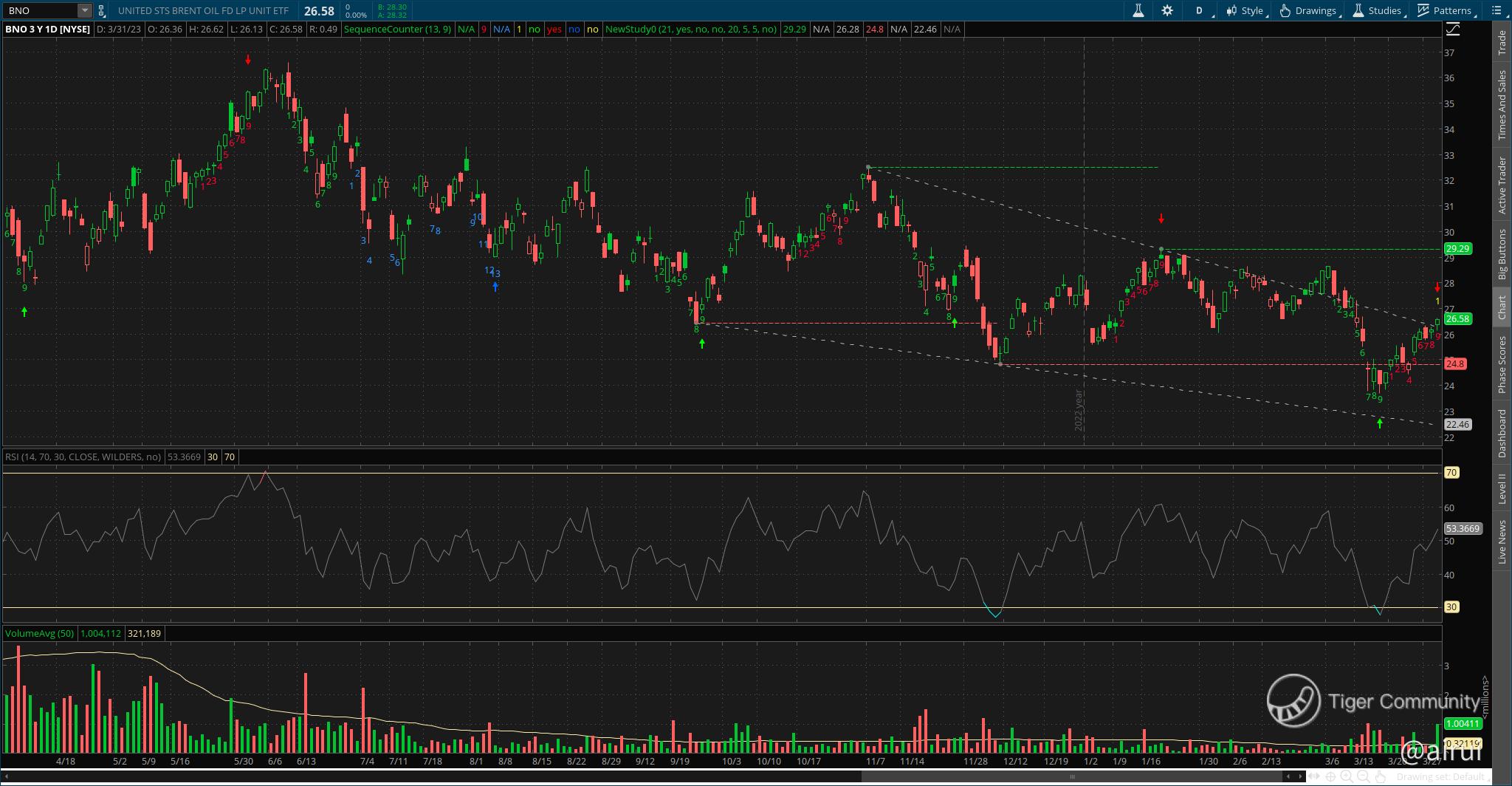Screen dimensions: 1512x786
Task: Toggle the Level II side panel
Action: (1502, 490)
